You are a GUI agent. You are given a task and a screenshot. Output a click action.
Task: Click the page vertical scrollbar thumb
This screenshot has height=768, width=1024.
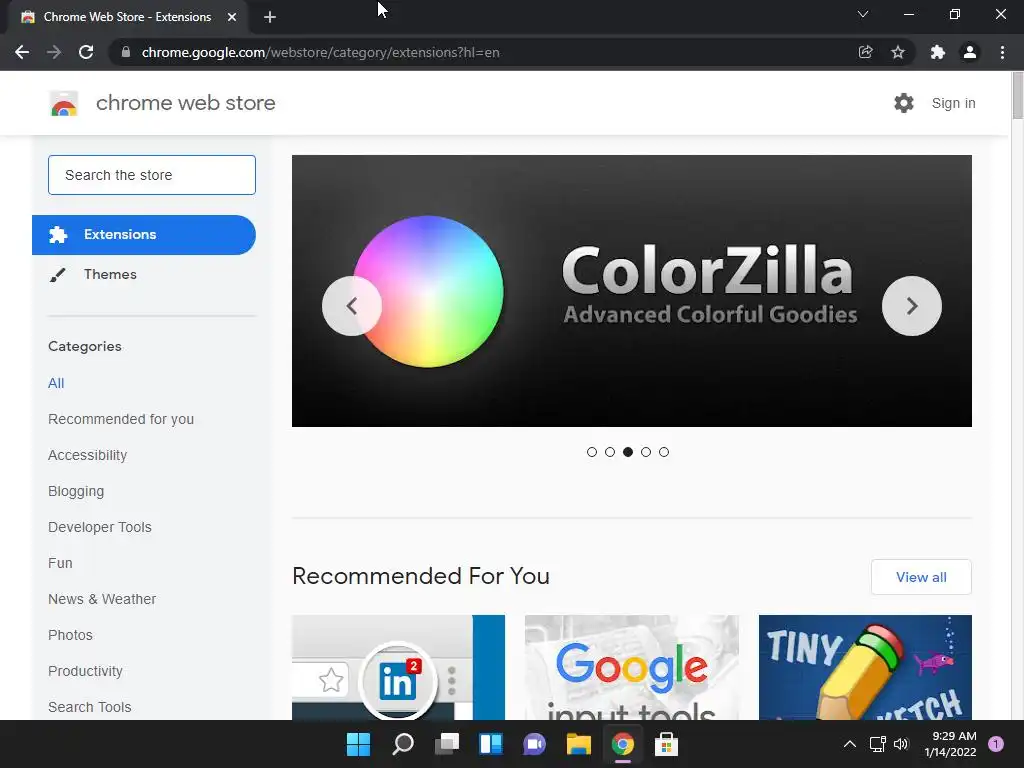click(1017, 95)
